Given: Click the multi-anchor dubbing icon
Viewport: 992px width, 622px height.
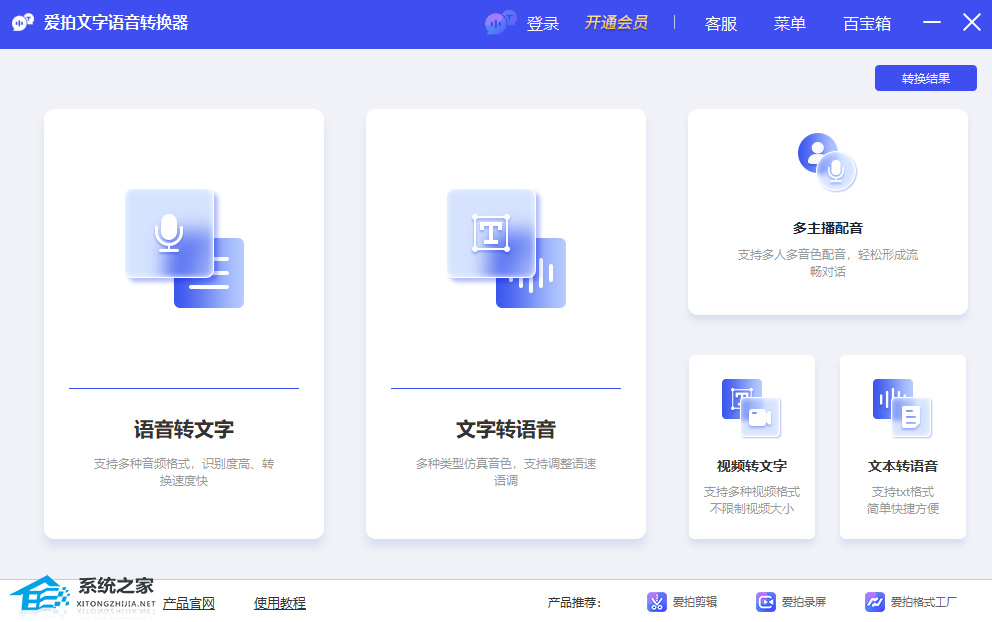Looking at the screenshot, I should (828, 162).
